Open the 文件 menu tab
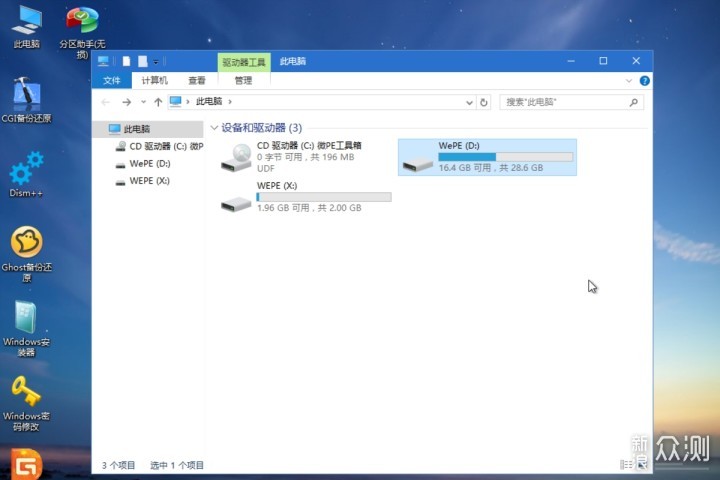 tap(112, 81)
